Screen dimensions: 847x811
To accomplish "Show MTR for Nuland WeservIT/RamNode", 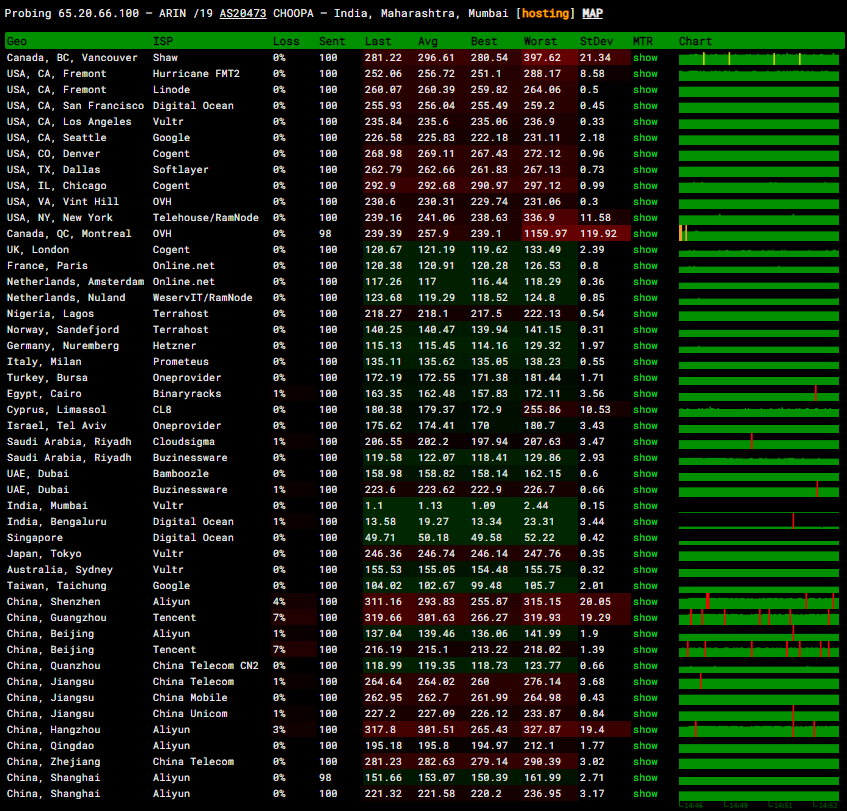I will pyautogui.click(x=645, y=298).
